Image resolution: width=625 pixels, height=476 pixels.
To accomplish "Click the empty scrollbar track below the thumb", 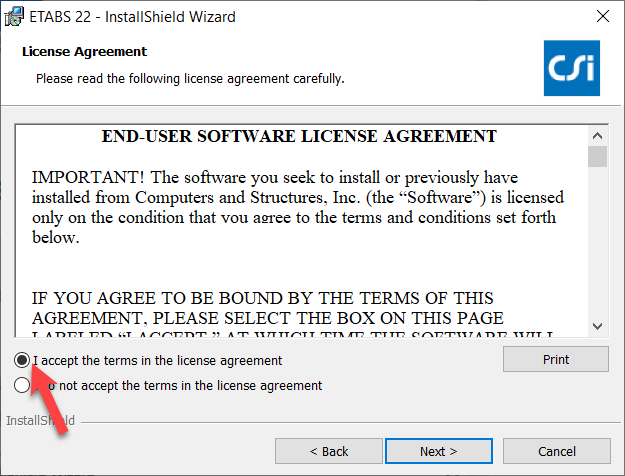I will pos(598,250).
